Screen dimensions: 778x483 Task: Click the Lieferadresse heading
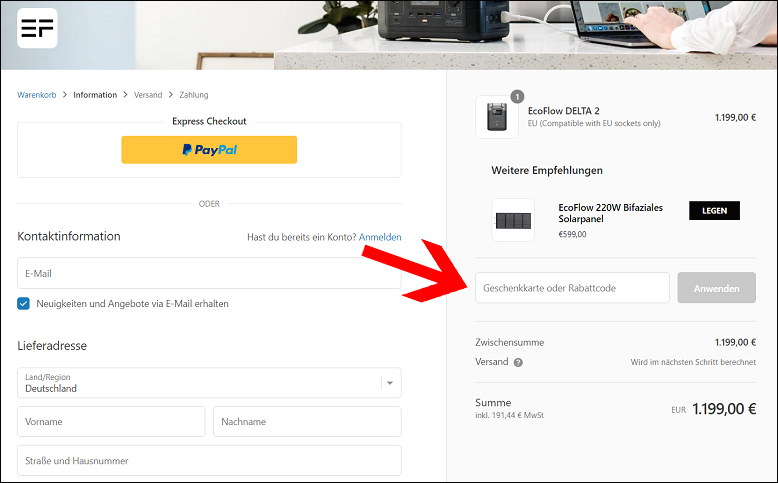(x=52, y=345)
